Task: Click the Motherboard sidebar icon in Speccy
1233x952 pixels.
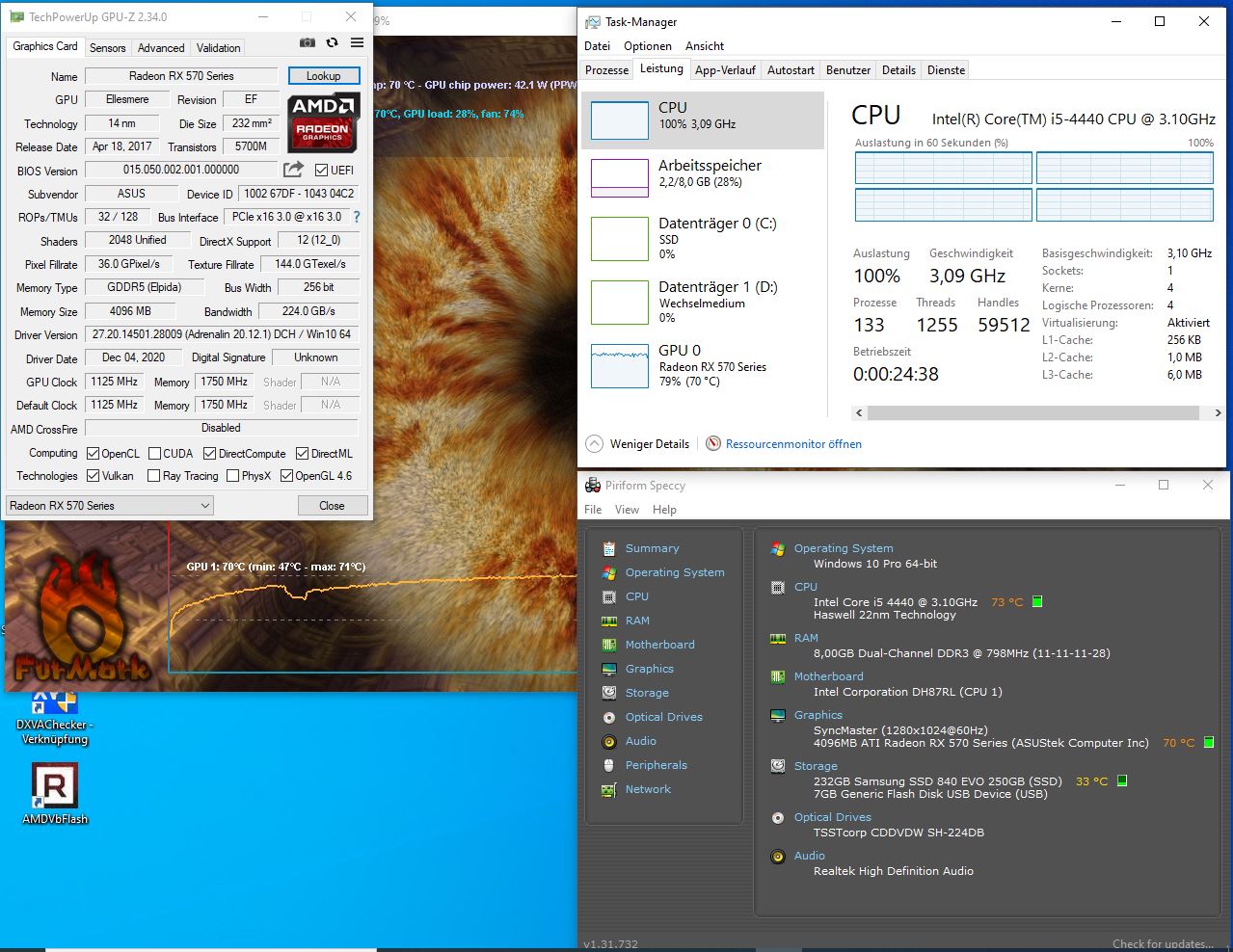Action: (x=609, y=645)
